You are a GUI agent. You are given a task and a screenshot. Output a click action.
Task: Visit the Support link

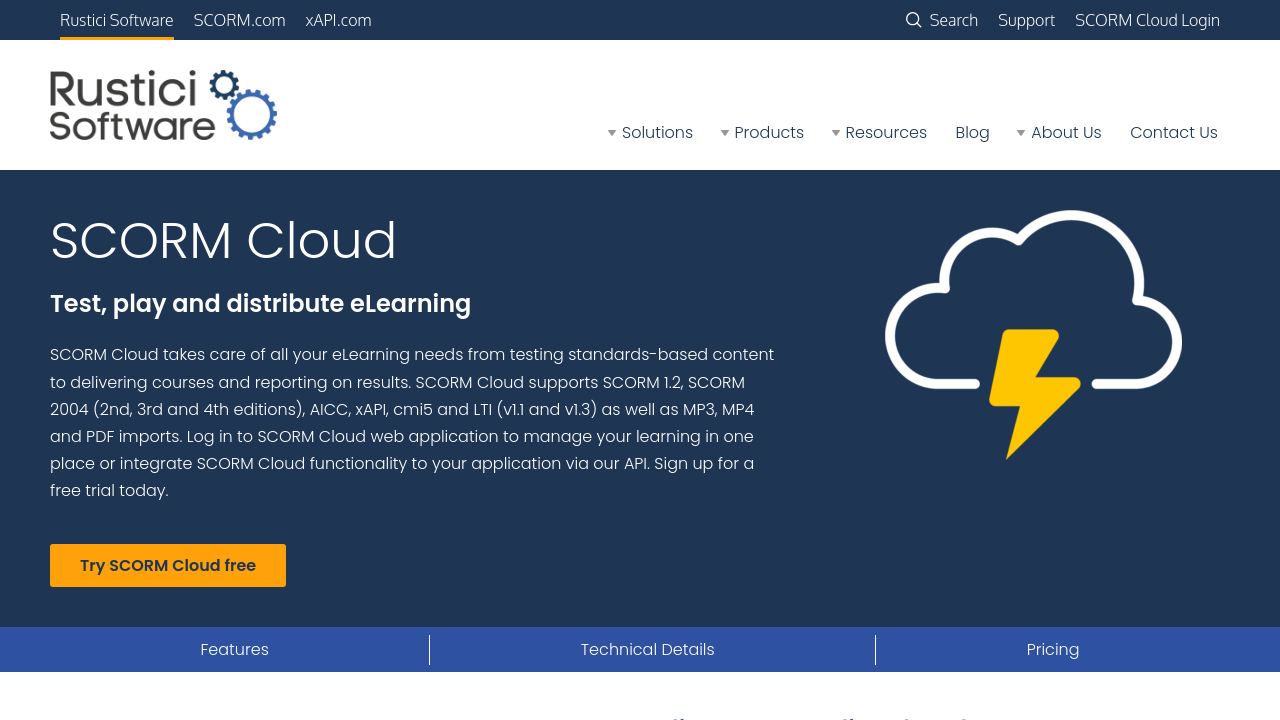[1026, 20]
